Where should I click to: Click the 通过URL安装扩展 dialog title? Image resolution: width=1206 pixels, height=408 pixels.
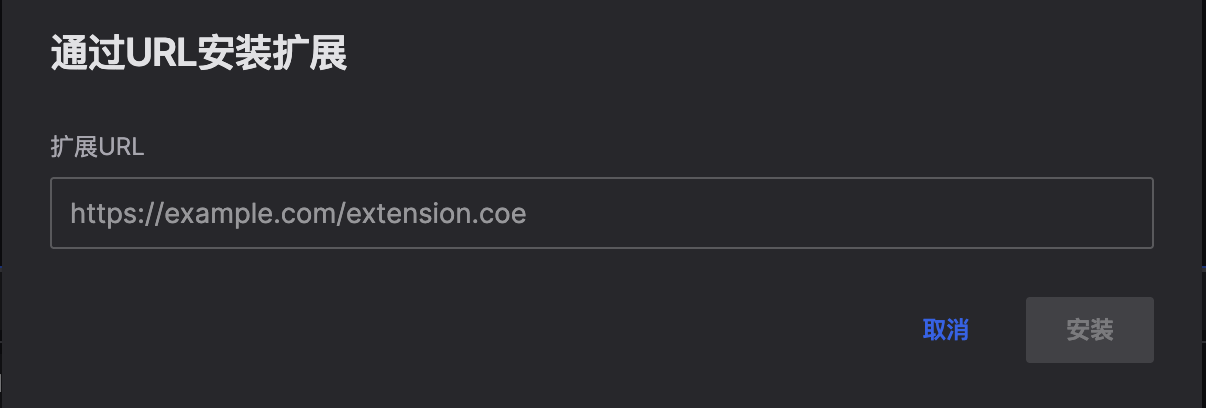198,55
